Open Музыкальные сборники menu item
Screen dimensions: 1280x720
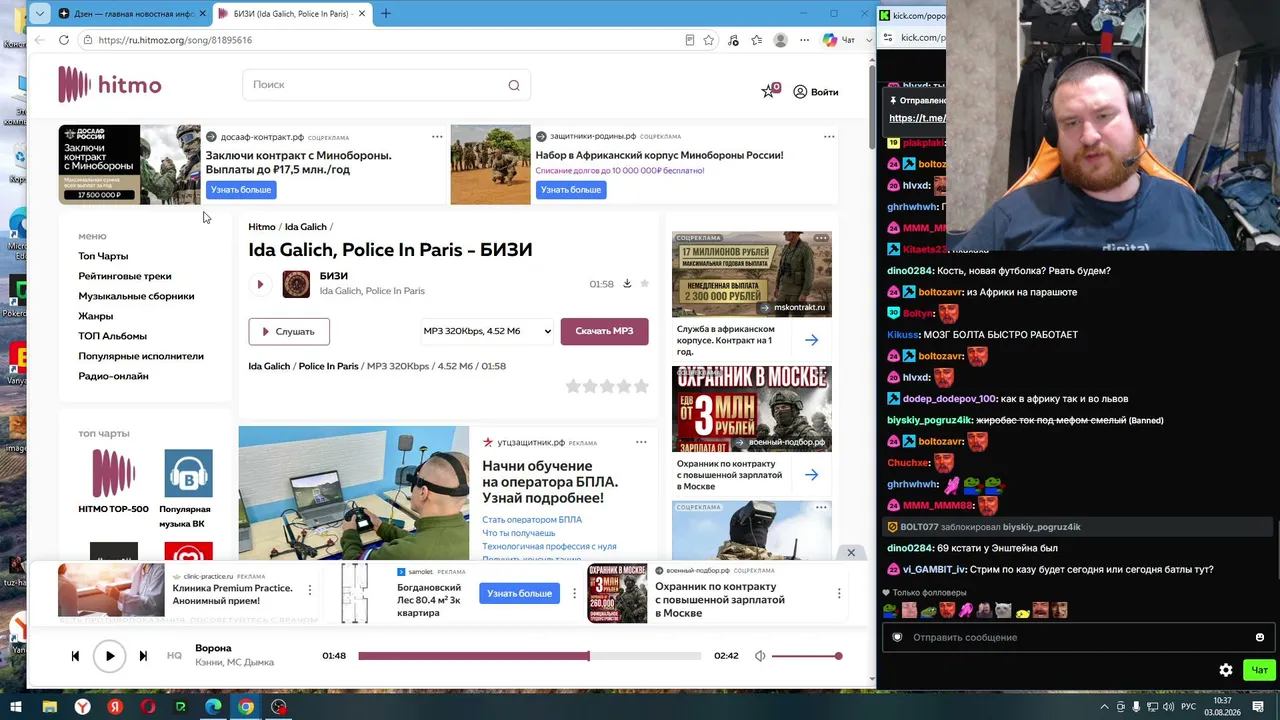[x=136, y=296]
